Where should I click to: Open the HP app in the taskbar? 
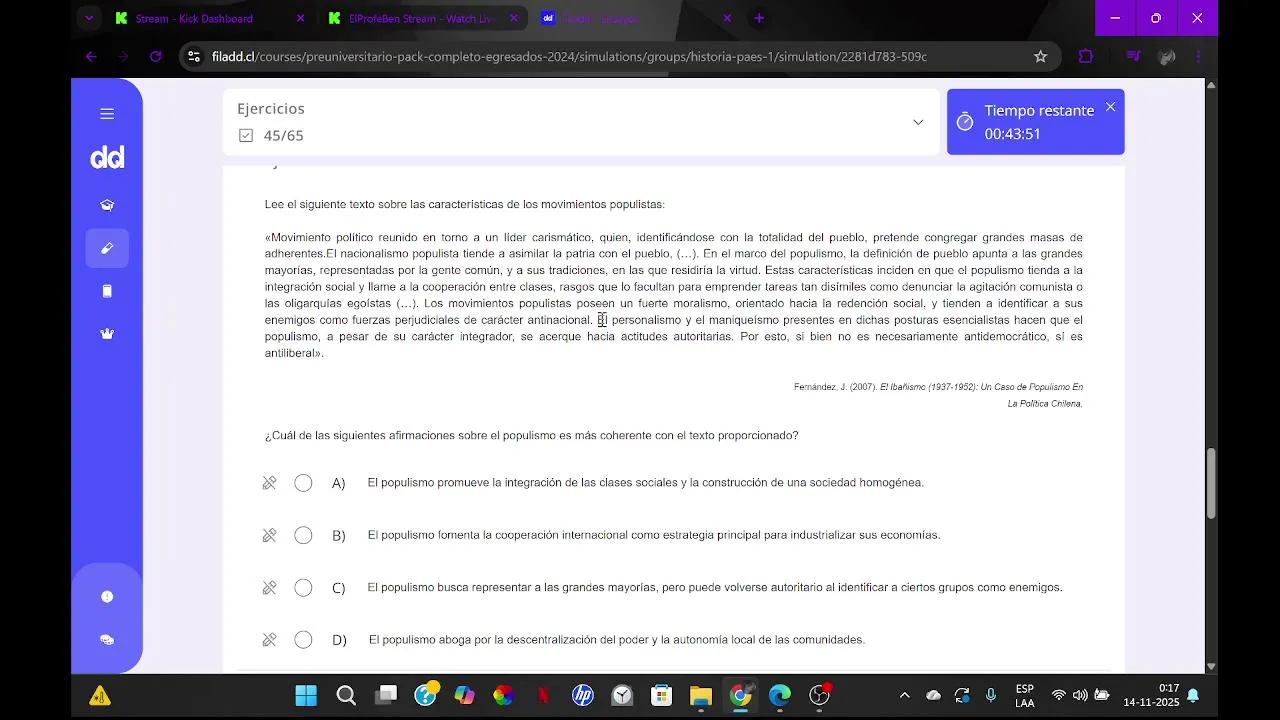[582, 695]
